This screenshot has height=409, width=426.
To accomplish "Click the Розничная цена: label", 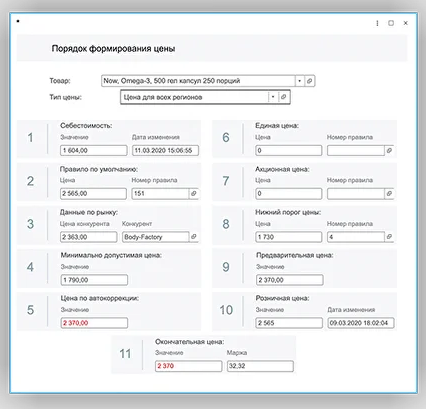I will (282, 298).
